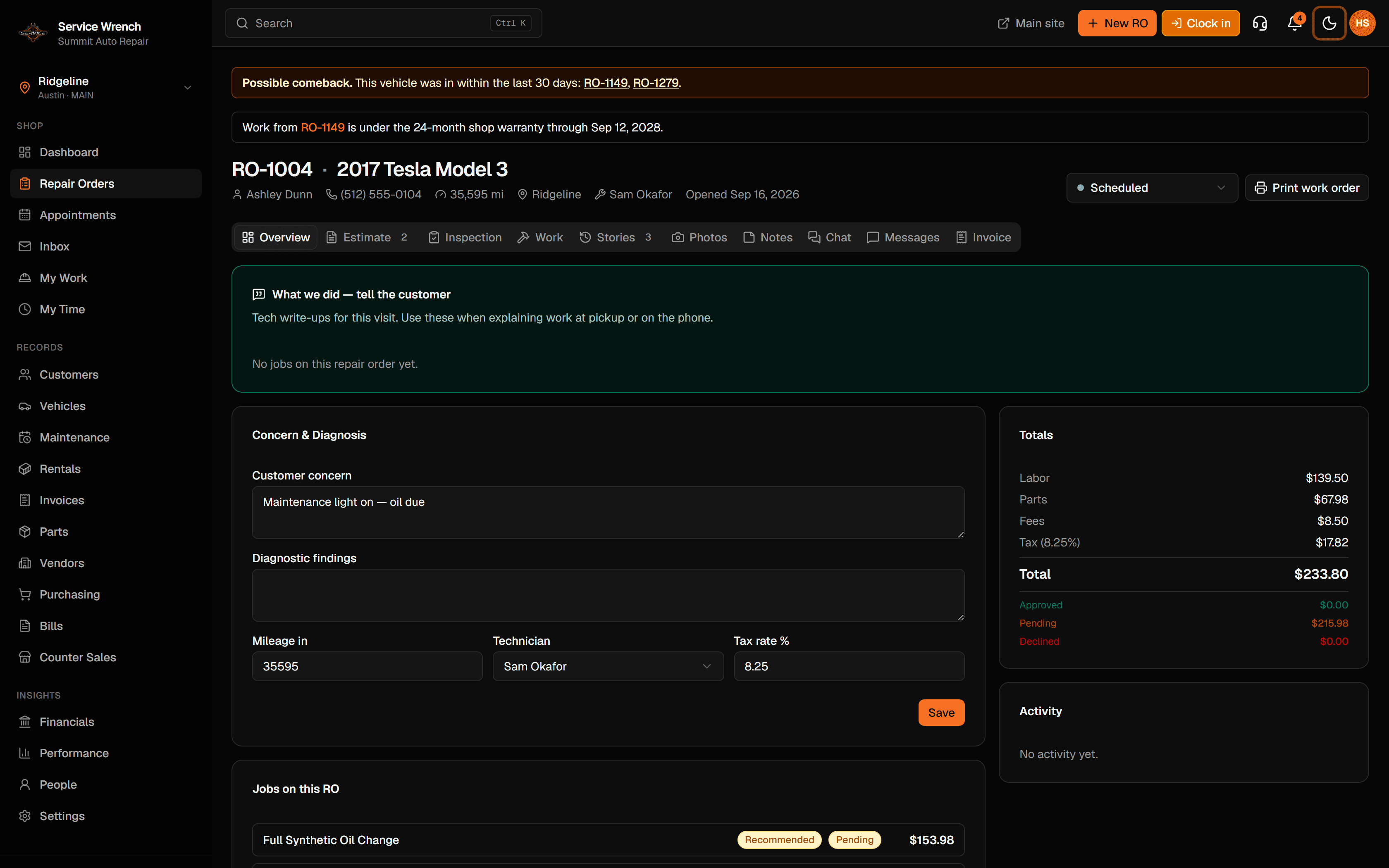Screen dimensions: 1389x868
Task: Open the Full Synthetic Oil Change job
Action: pyautogui.click(x=608, y=840)
